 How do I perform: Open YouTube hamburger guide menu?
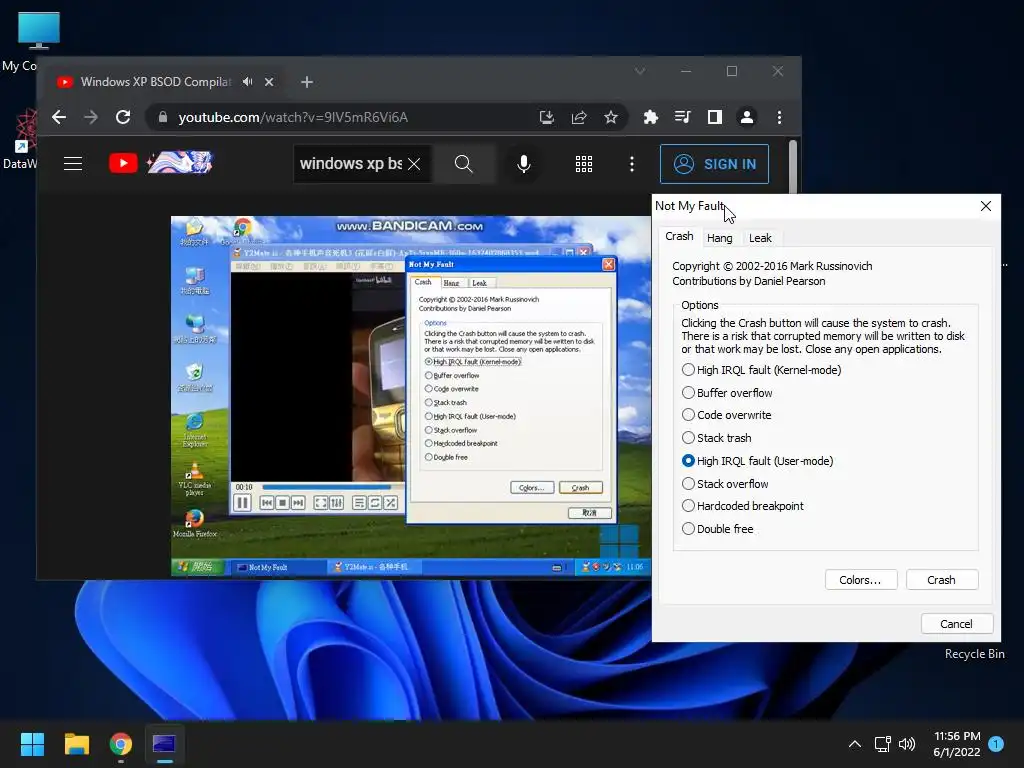[x=73, y=163]
